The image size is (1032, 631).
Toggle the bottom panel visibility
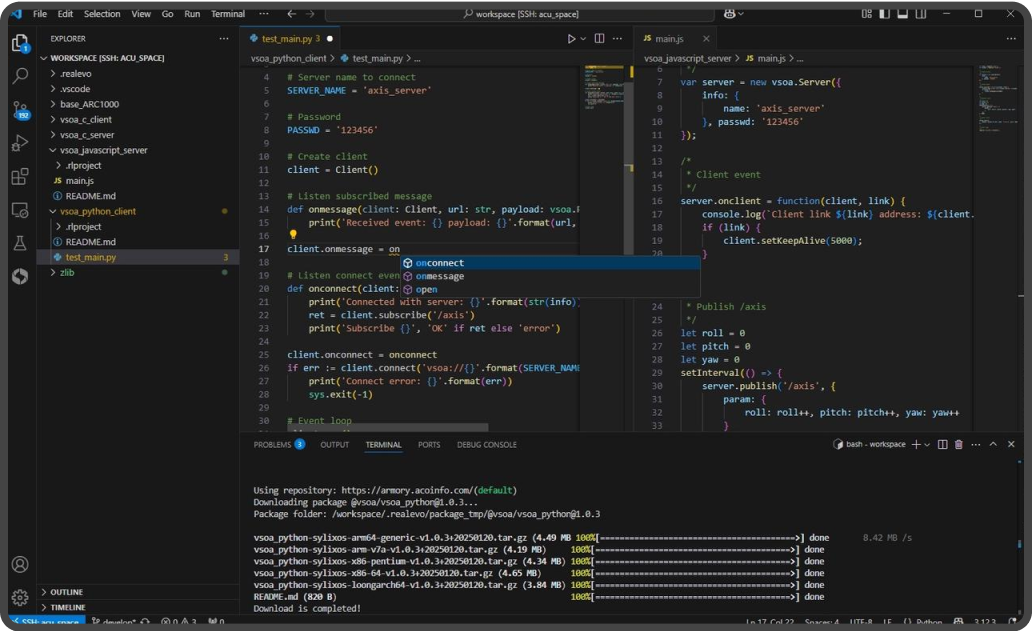(903, 14)
